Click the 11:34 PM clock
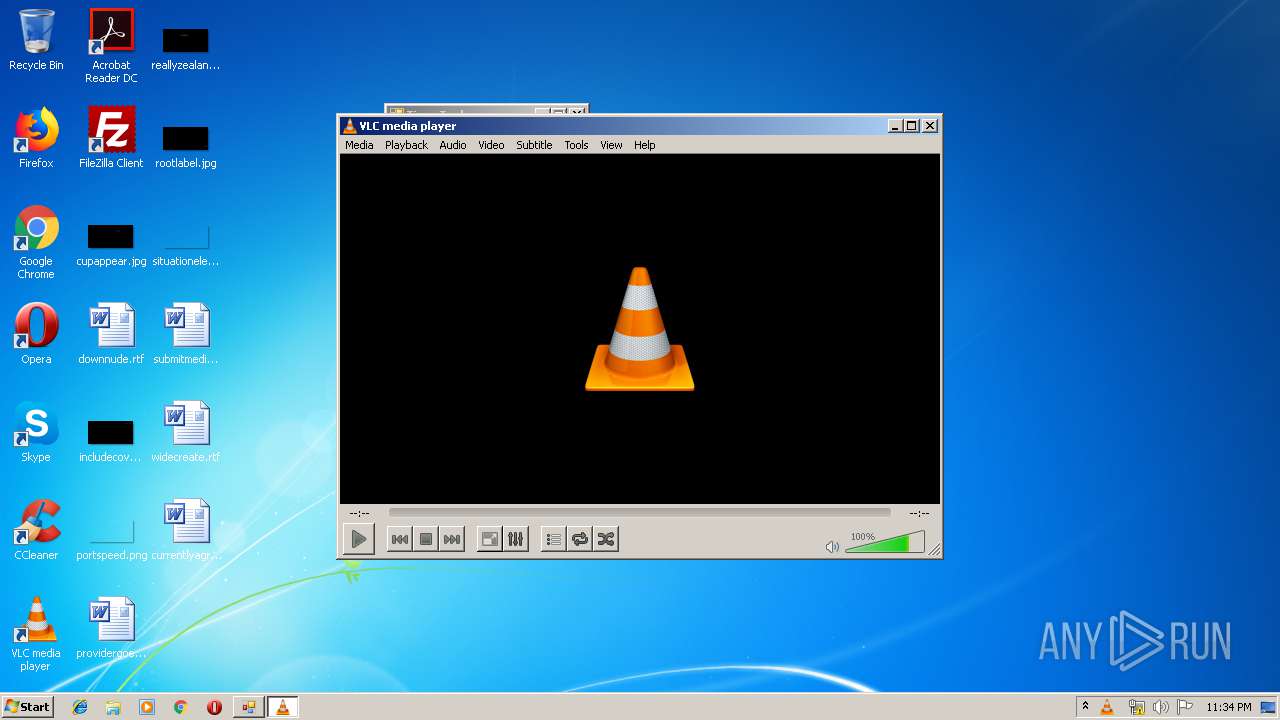The width and height of the screenshot is (1280, 720). coord(1228,707)
